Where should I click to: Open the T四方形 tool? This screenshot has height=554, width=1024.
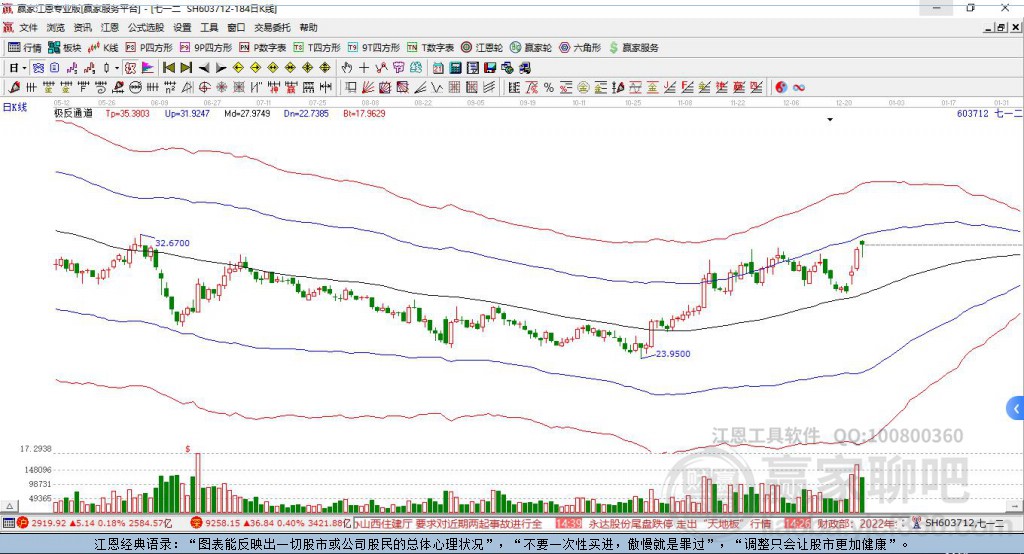tap(317, 48)
